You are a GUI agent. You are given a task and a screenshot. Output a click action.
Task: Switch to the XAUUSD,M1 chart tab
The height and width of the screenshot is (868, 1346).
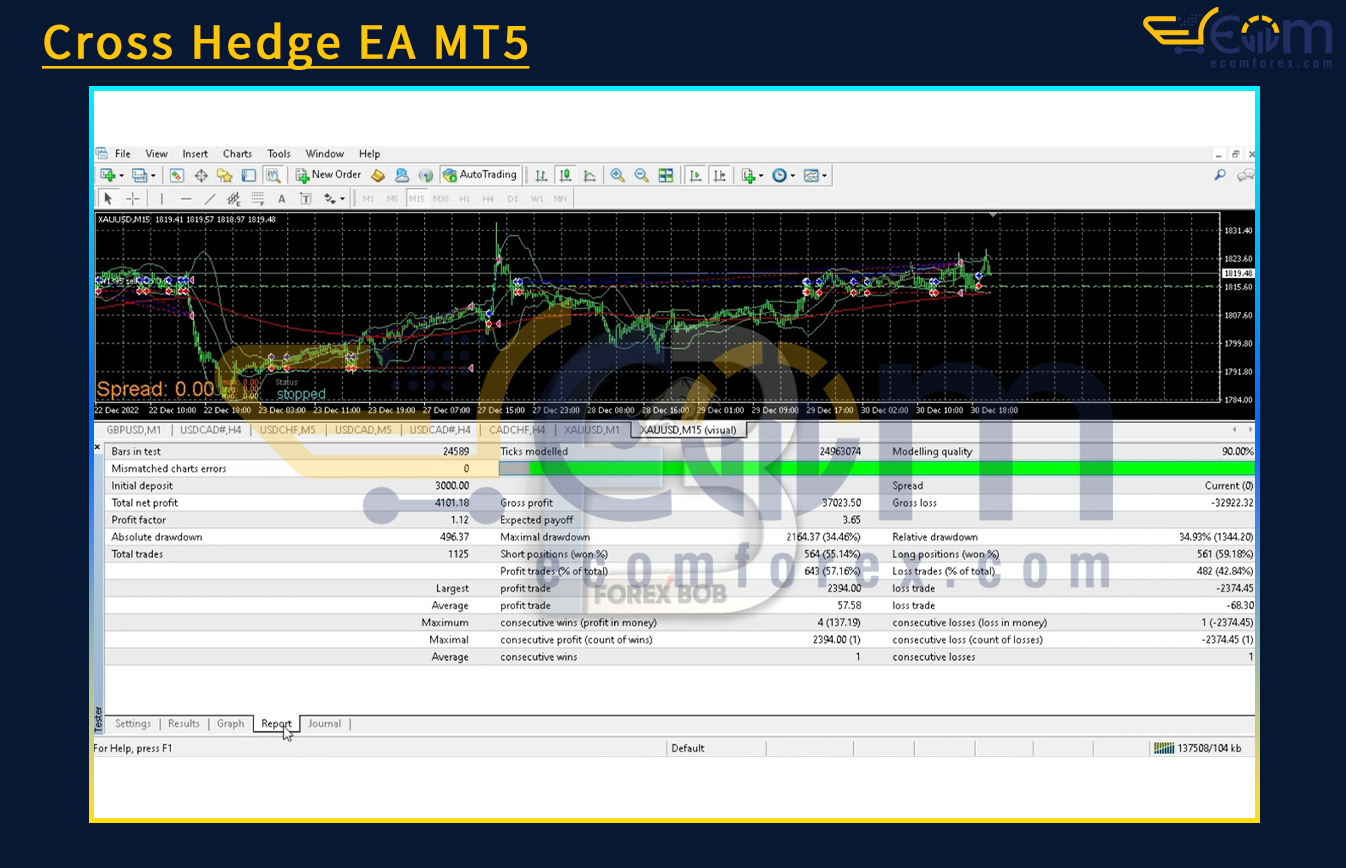[x=592, y=430]
